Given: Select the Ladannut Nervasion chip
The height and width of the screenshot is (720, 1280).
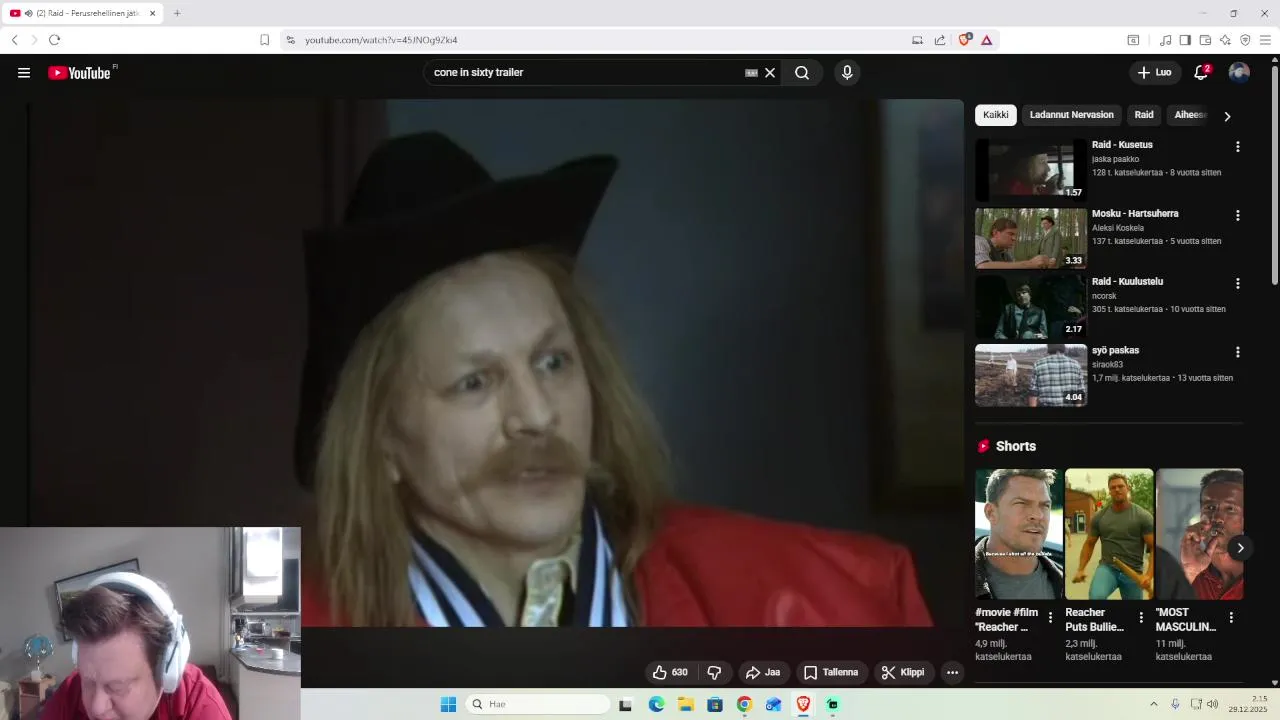Looking at the screenshot, I should click(1072, 115).
